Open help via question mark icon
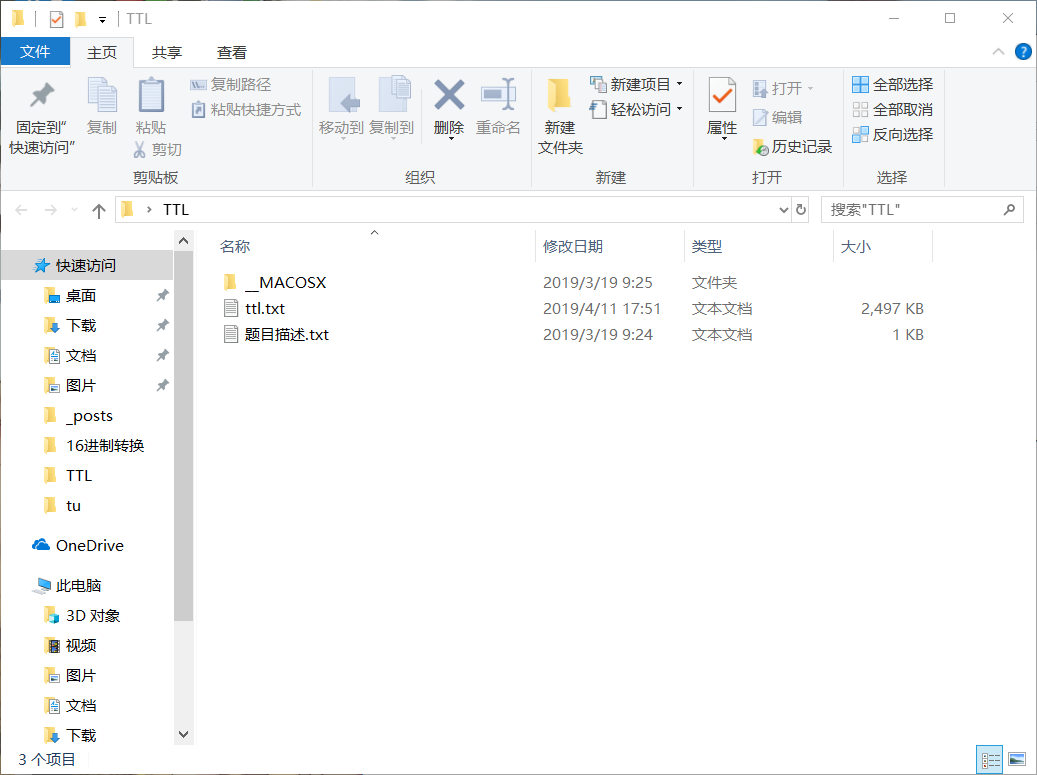Screen dimensions: 1037x775 1022,52
